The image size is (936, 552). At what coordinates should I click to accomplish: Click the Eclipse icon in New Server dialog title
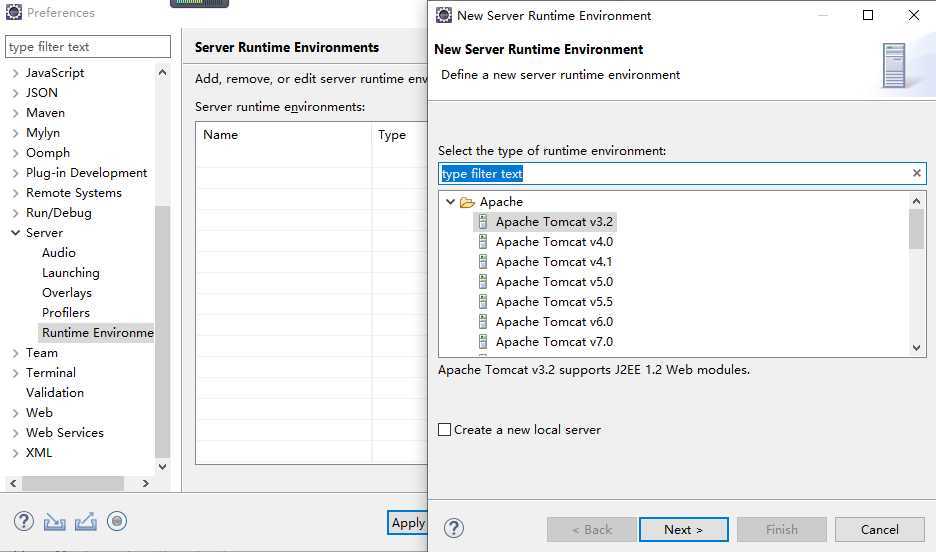tap(444, 15)
